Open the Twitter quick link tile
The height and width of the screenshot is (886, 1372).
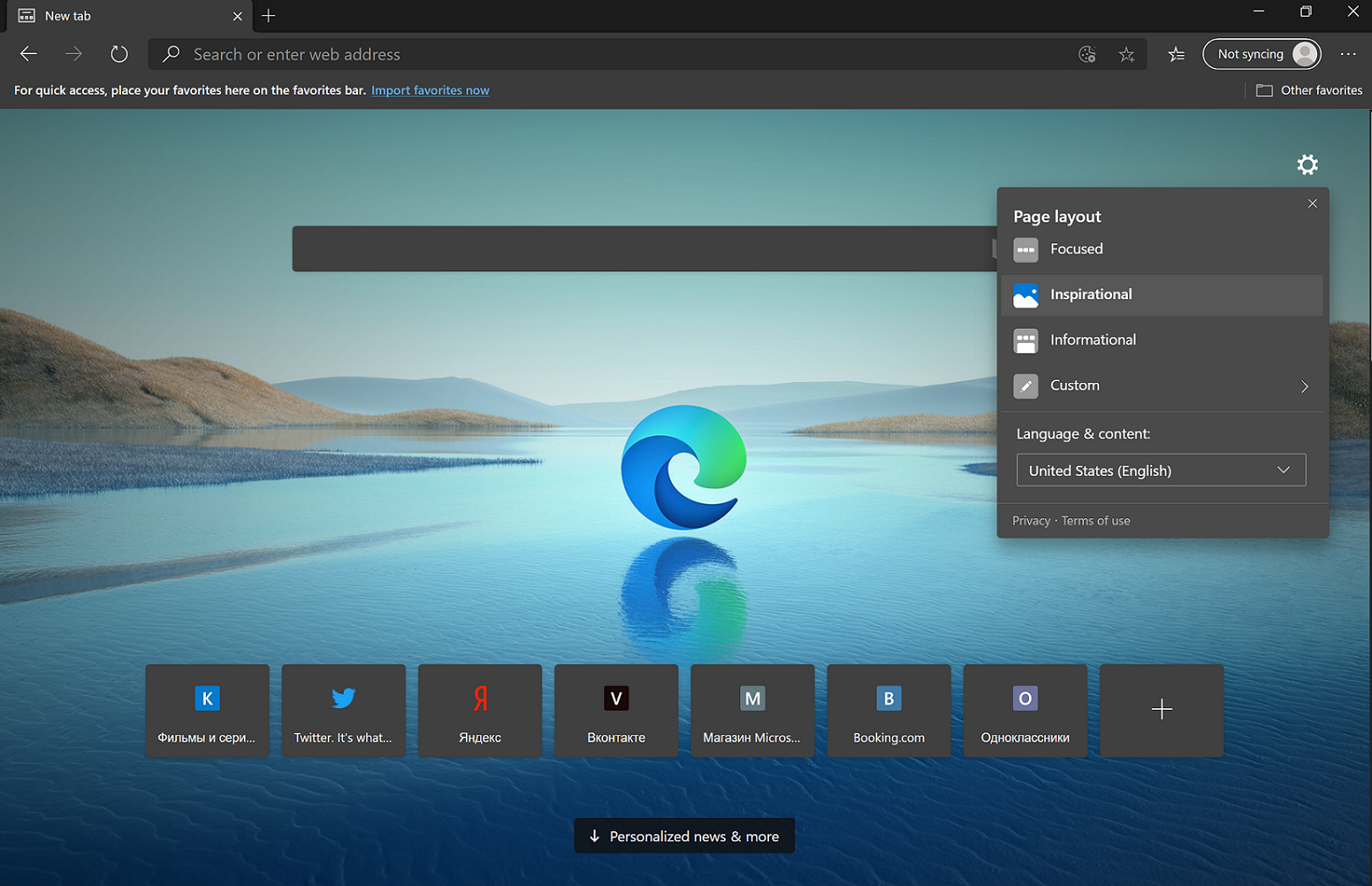coord(344,711)
